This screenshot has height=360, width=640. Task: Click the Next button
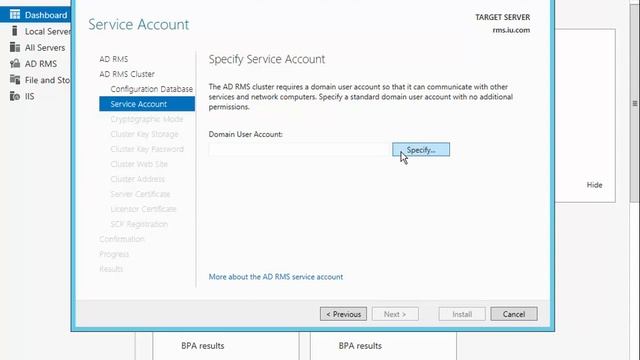click(395, 314)
